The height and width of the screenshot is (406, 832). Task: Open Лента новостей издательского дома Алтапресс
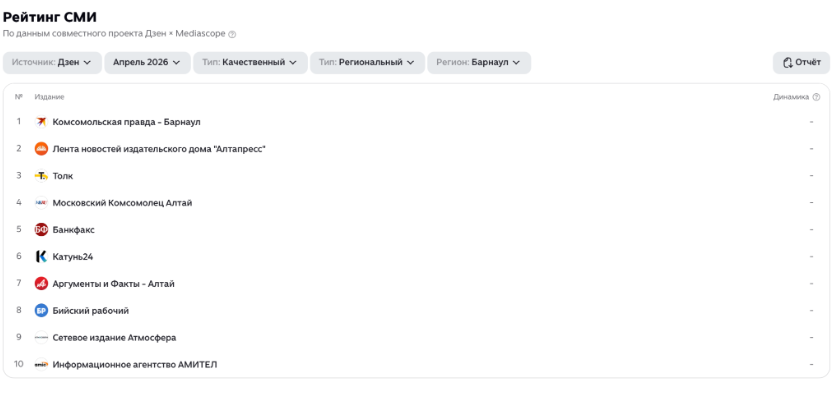[x=159, y=149]
